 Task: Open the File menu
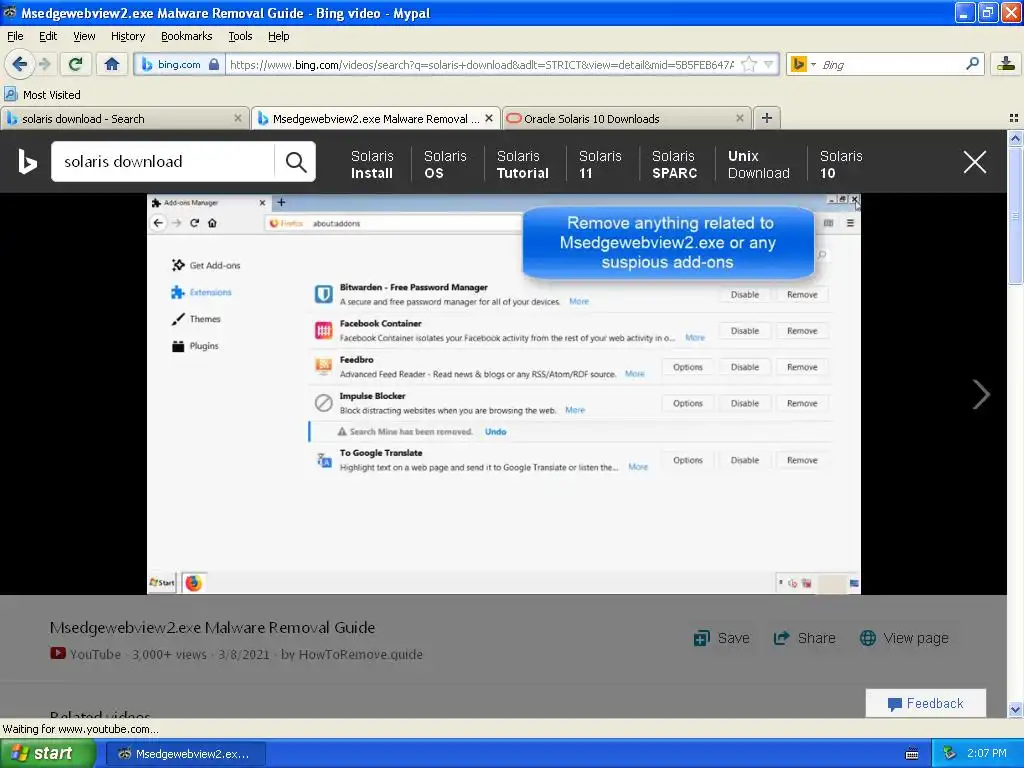(15, 36)
